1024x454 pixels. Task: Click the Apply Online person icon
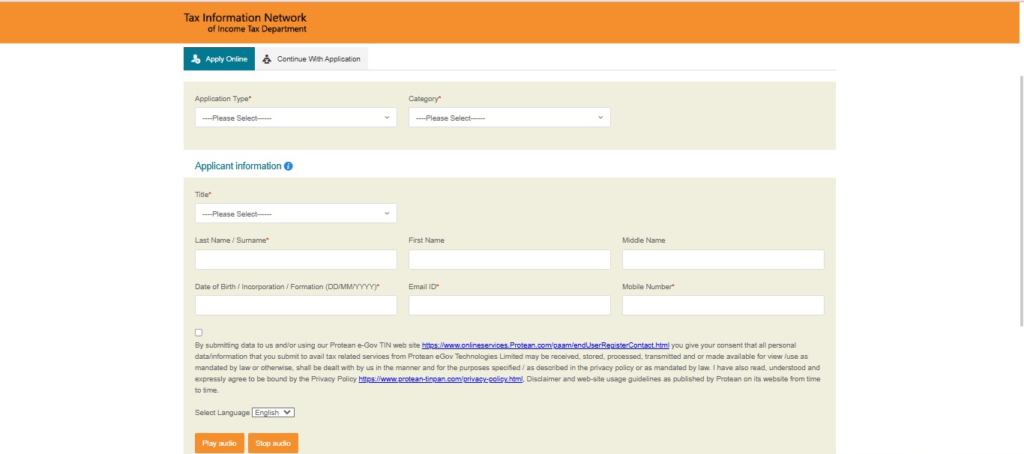click(x=196, y=59)
